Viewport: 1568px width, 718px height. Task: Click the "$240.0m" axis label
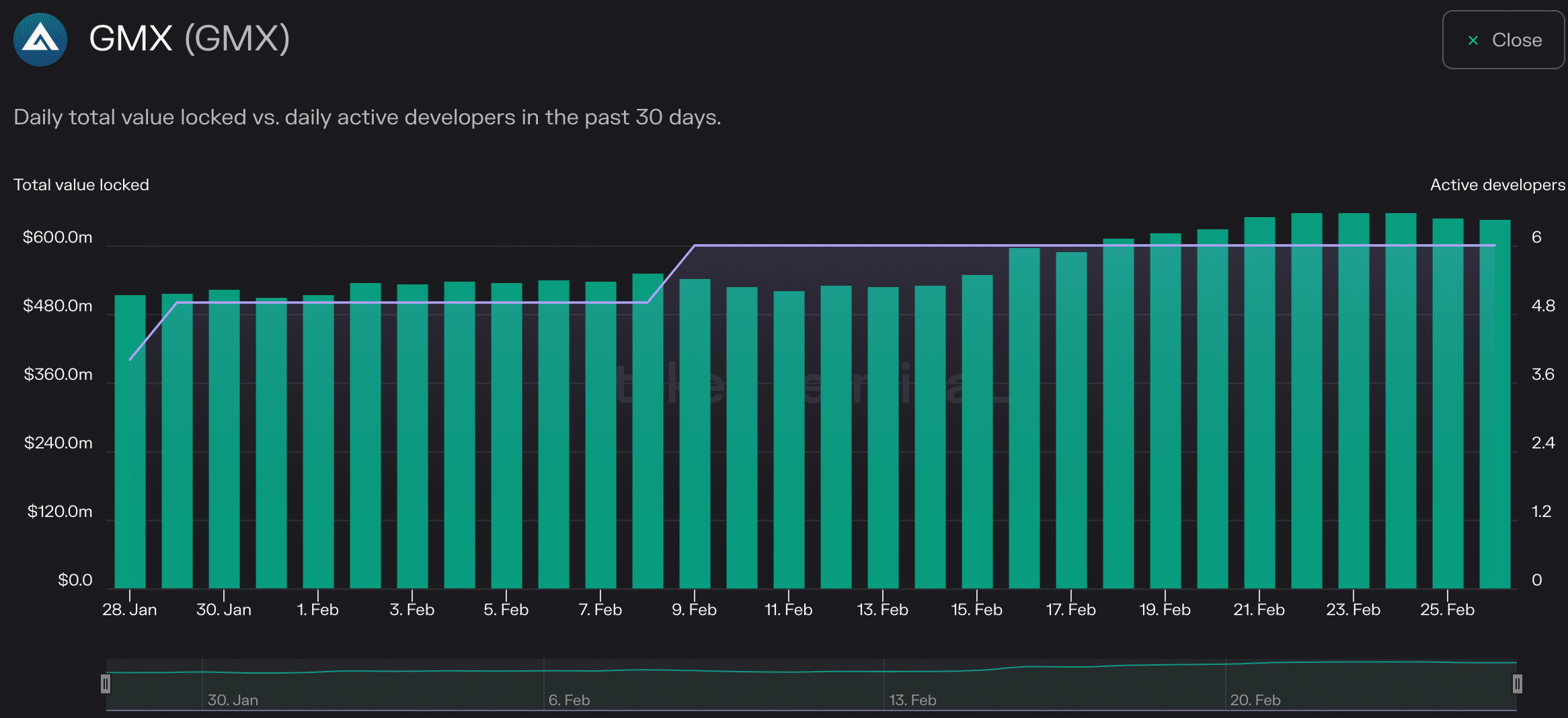[58, 443]
